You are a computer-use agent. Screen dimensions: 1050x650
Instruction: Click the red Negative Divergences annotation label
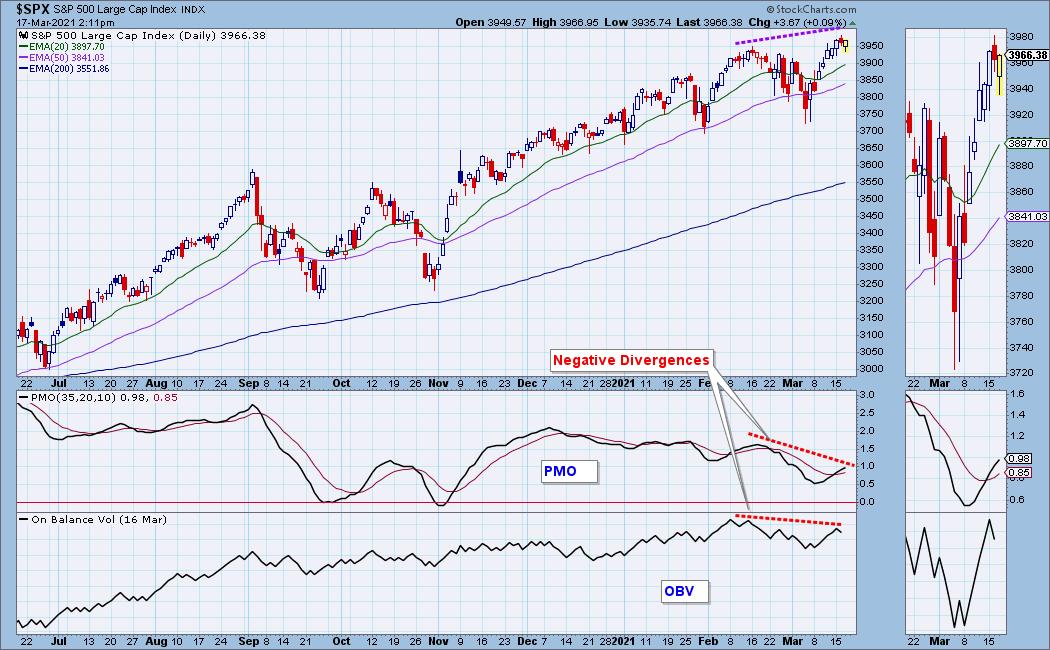coord(631,360)
